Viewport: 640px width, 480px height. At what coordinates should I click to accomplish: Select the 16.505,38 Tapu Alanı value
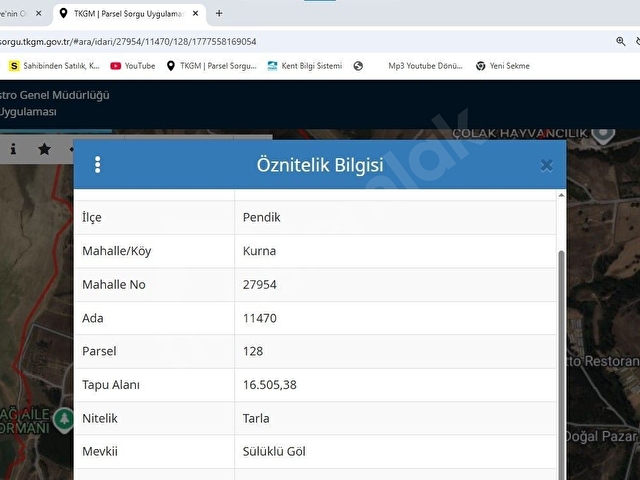pos(269,385)
